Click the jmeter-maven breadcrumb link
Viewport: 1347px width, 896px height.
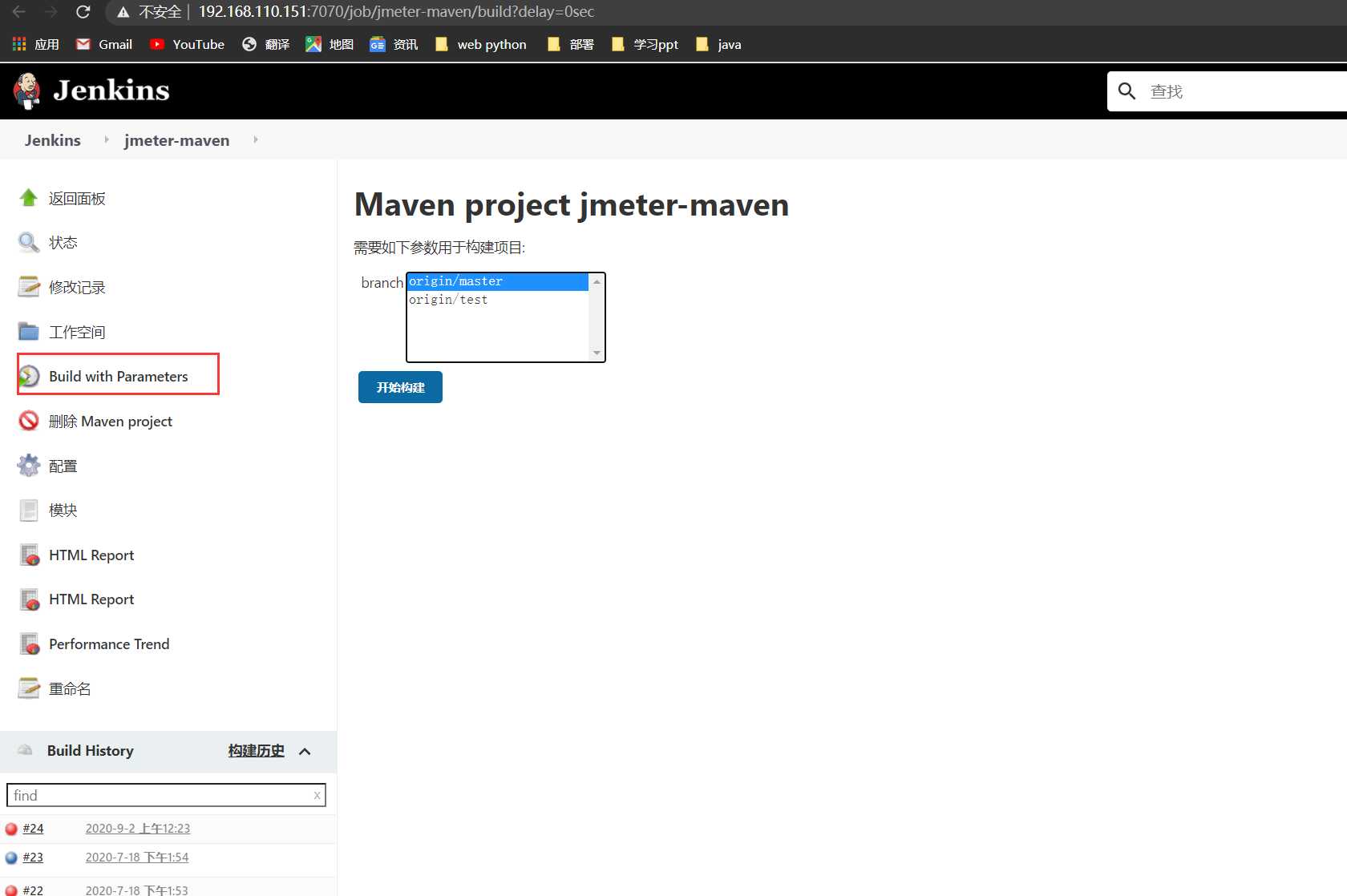pos(176,140)
